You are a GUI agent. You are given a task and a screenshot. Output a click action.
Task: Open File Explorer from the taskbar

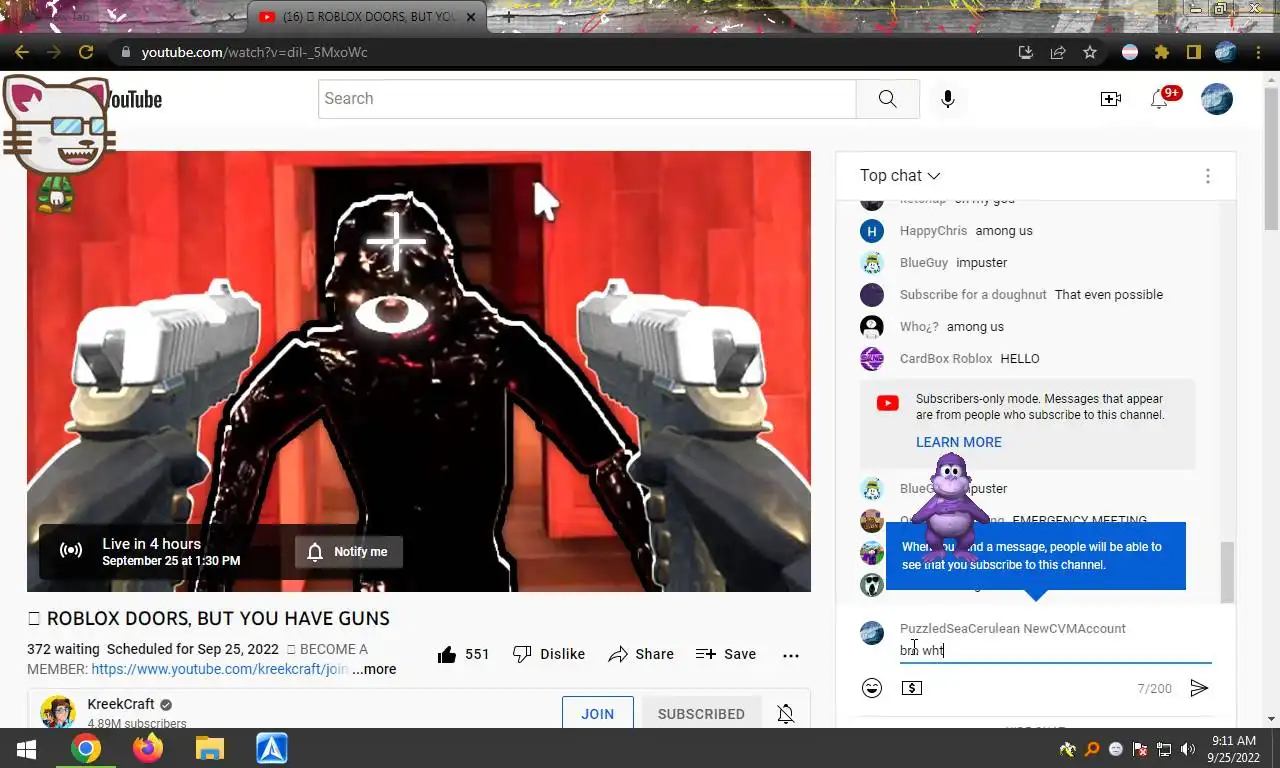pos(210,748)
